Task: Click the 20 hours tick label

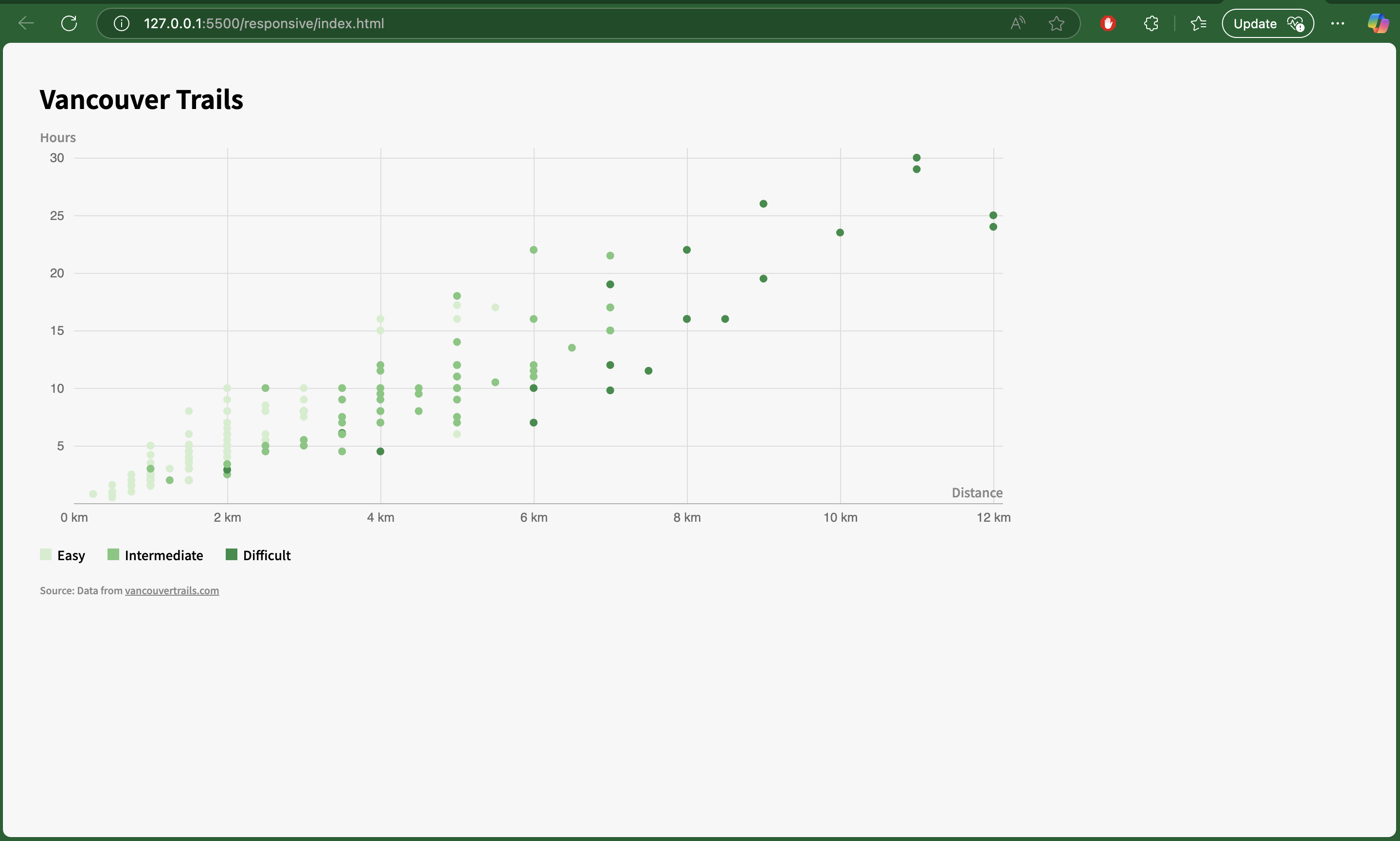Action: pos(56,273)
